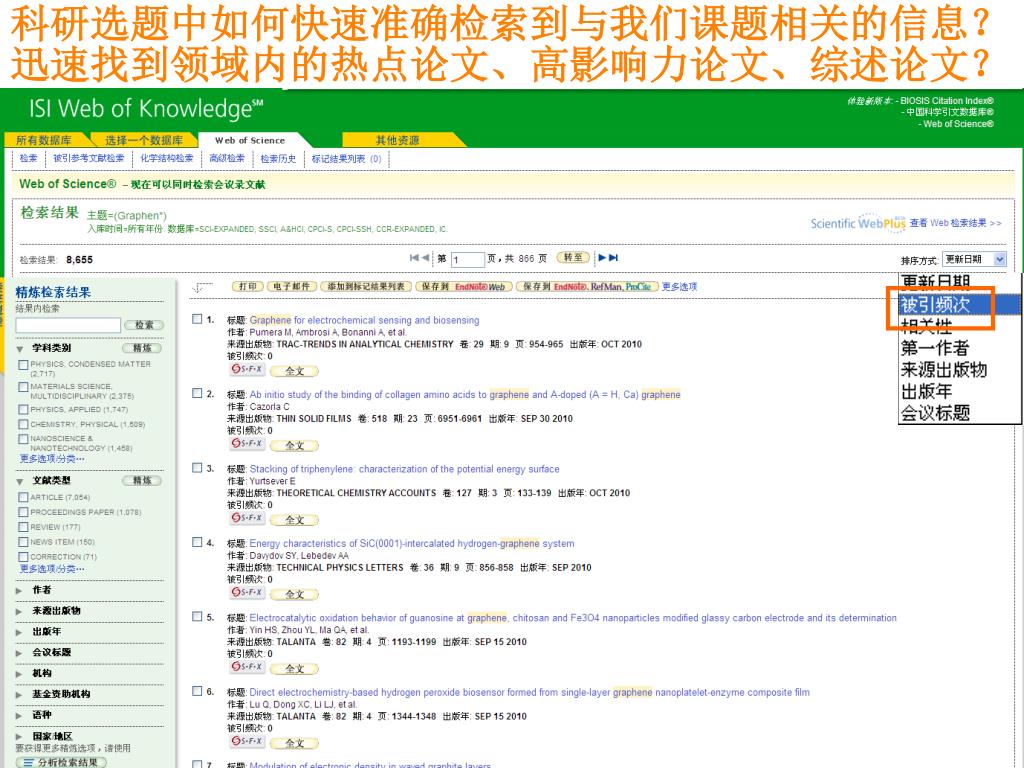Open S·F·X links for the Lu Q article
The image size is (1024, 768).
pyautogui.click(x=247, y=742)
